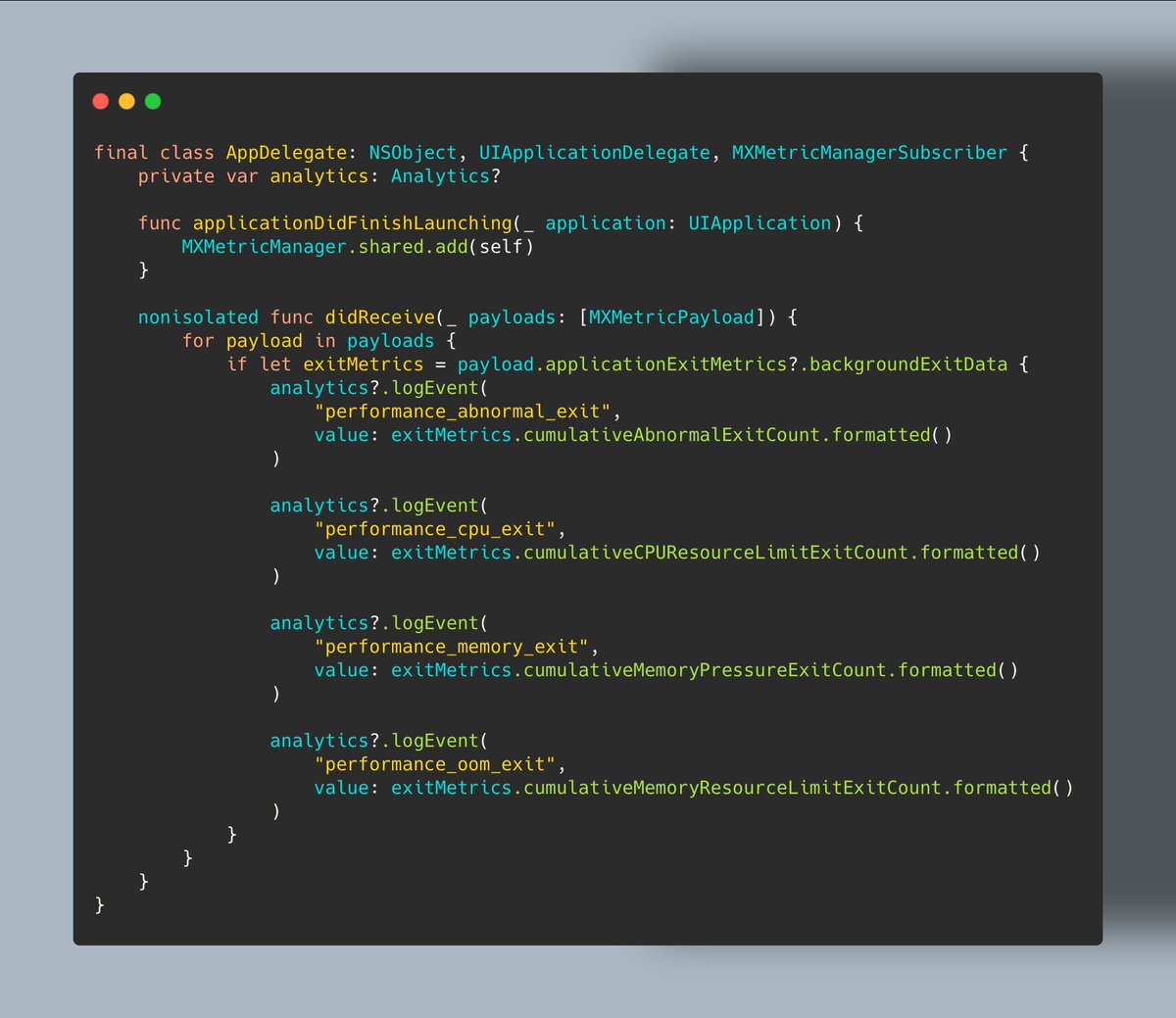Select the NSObject type in class declaration
Screen dimensions: 1176x1018
click(413, 153)
